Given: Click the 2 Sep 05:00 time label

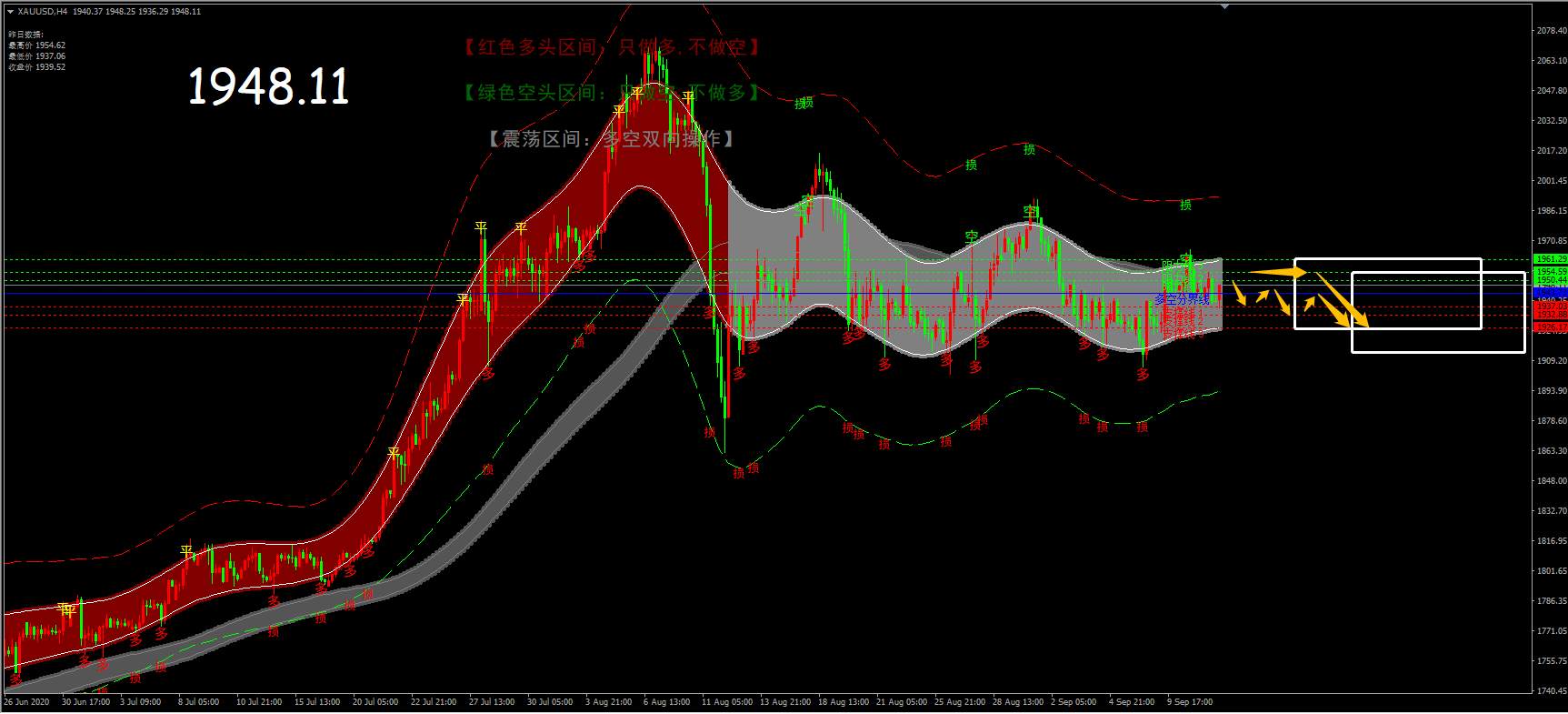Looking at the screenshot, I should point(1074,702).
